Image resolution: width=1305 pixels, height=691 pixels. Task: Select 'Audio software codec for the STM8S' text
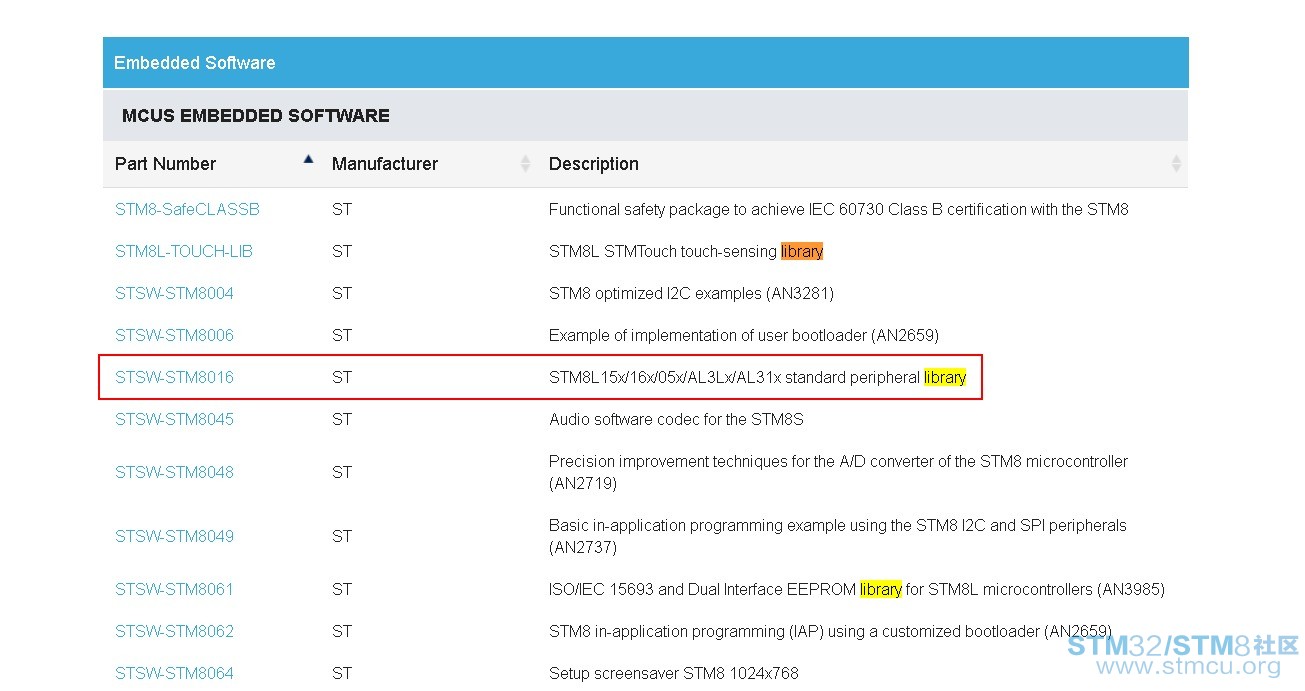(676, 419)
